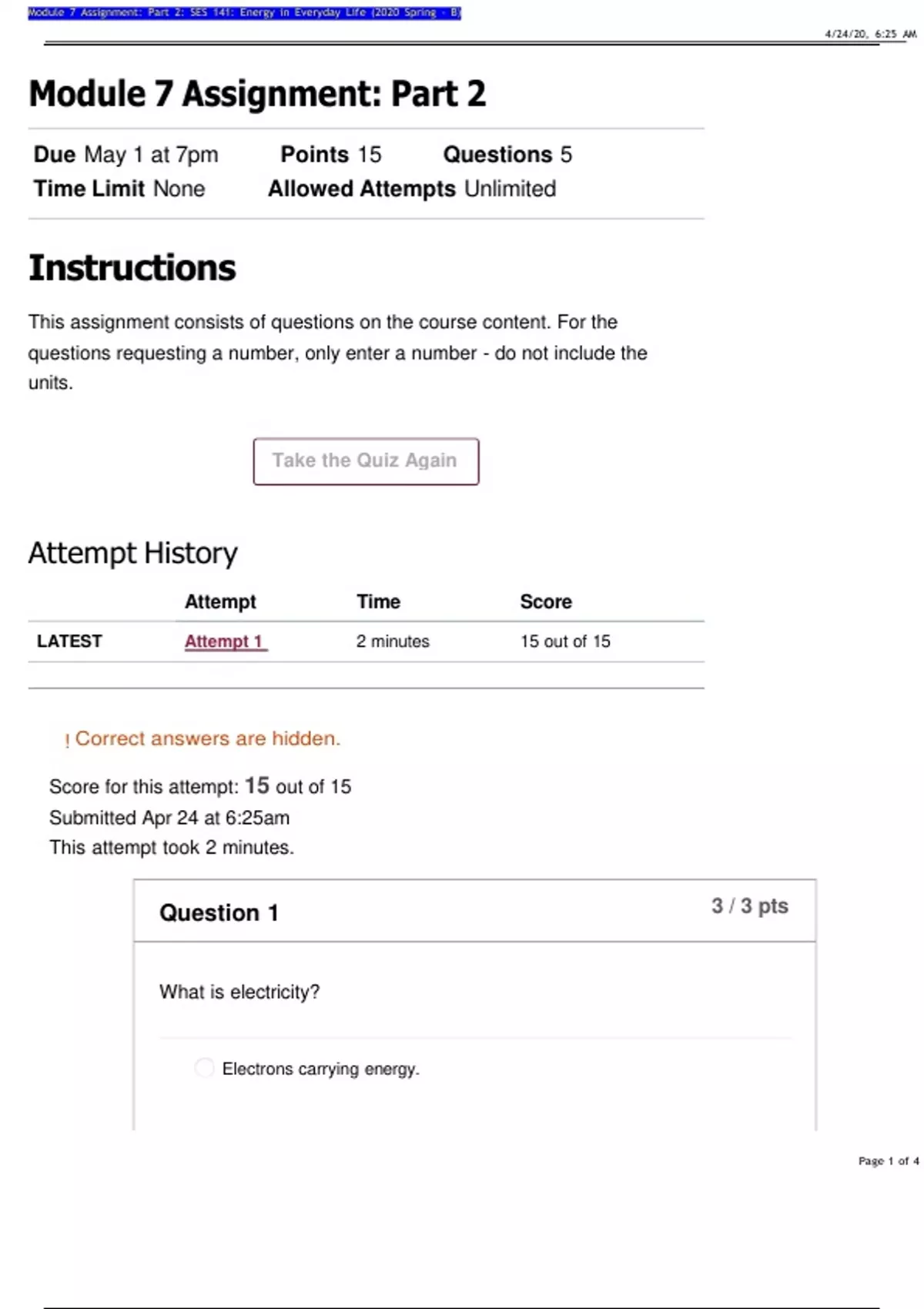Image resolution: width=924 pixels, height=1309 pixels.
Task: Click the "Page 1 of 4" footer
Action: point(888,1160)
